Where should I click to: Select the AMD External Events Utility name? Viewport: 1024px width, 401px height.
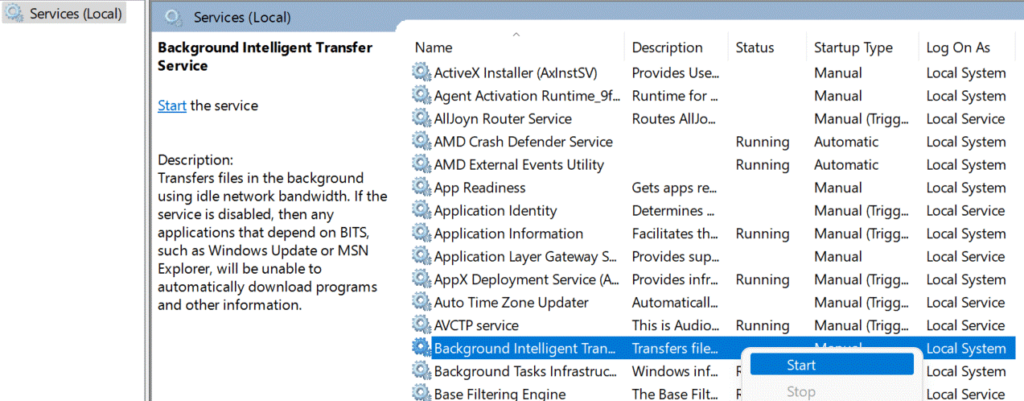point(519,165)
